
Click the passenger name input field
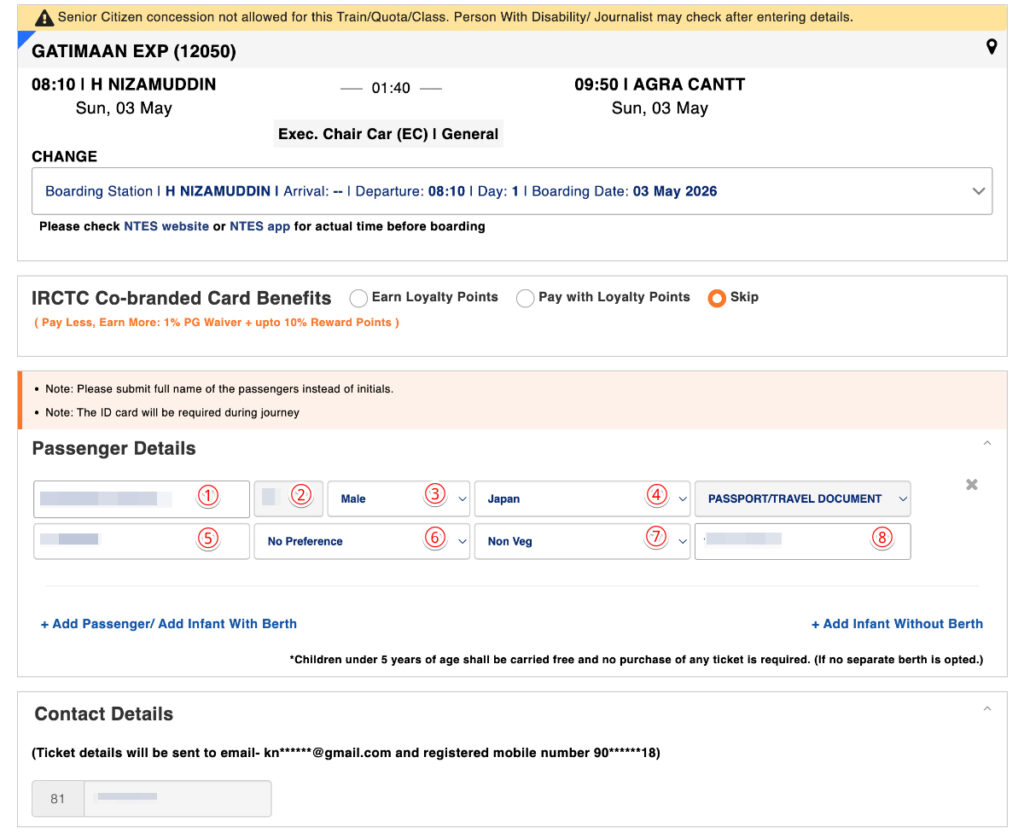(141, 499)
